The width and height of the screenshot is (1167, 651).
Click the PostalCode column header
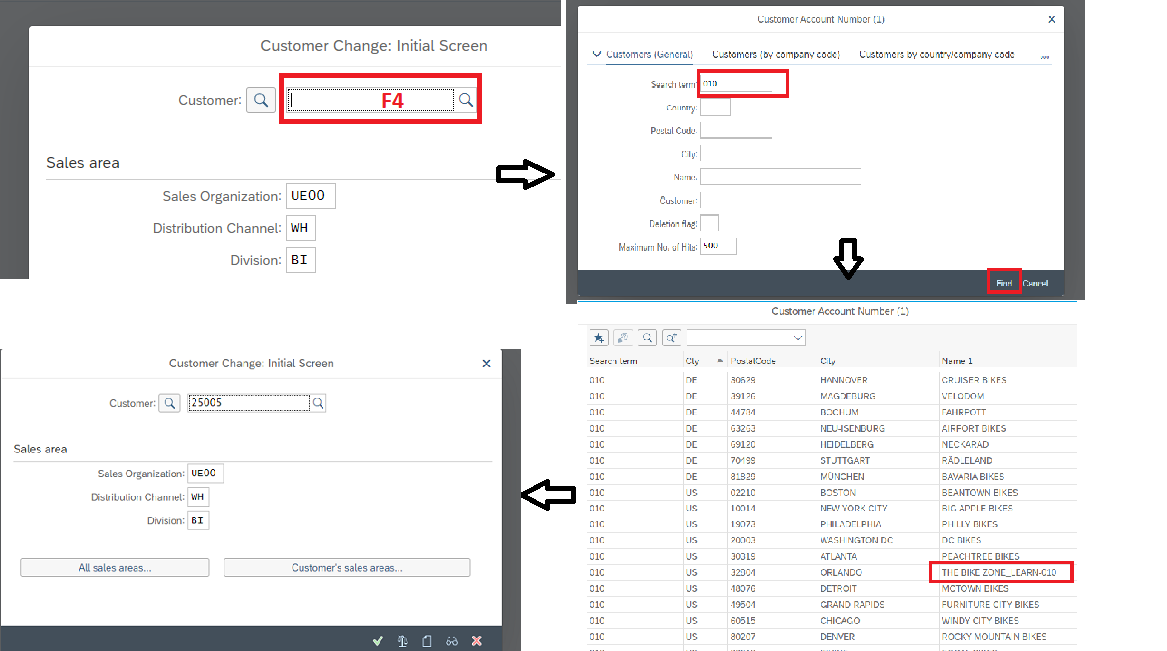click(753, 361)
